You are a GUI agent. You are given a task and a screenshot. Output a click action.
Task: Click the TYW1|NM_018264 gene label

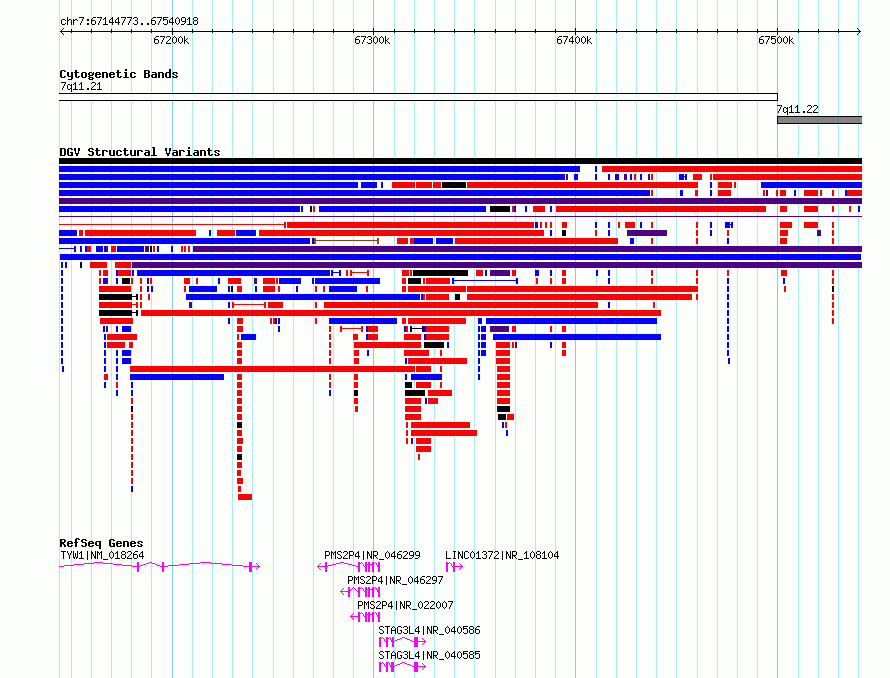click(102, 555)
